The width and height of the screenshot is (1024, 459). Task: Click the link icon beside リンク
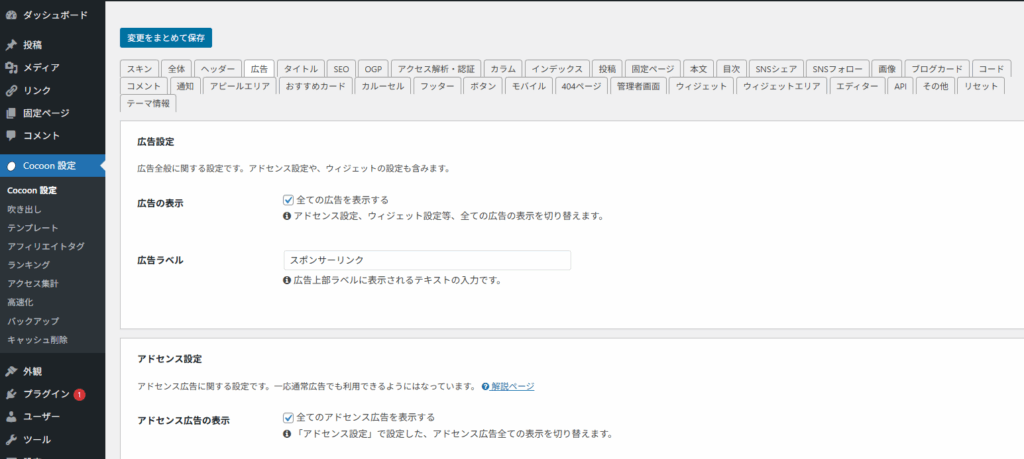11,91
